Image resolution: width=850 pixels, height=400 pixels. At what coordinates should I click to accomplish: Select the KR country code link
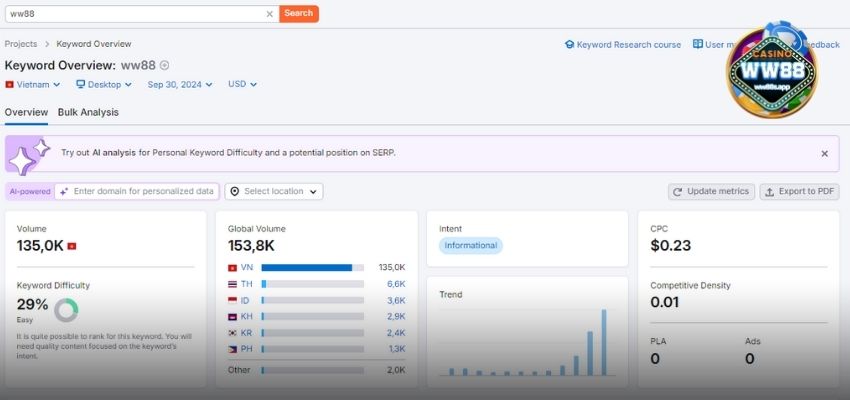247,333
